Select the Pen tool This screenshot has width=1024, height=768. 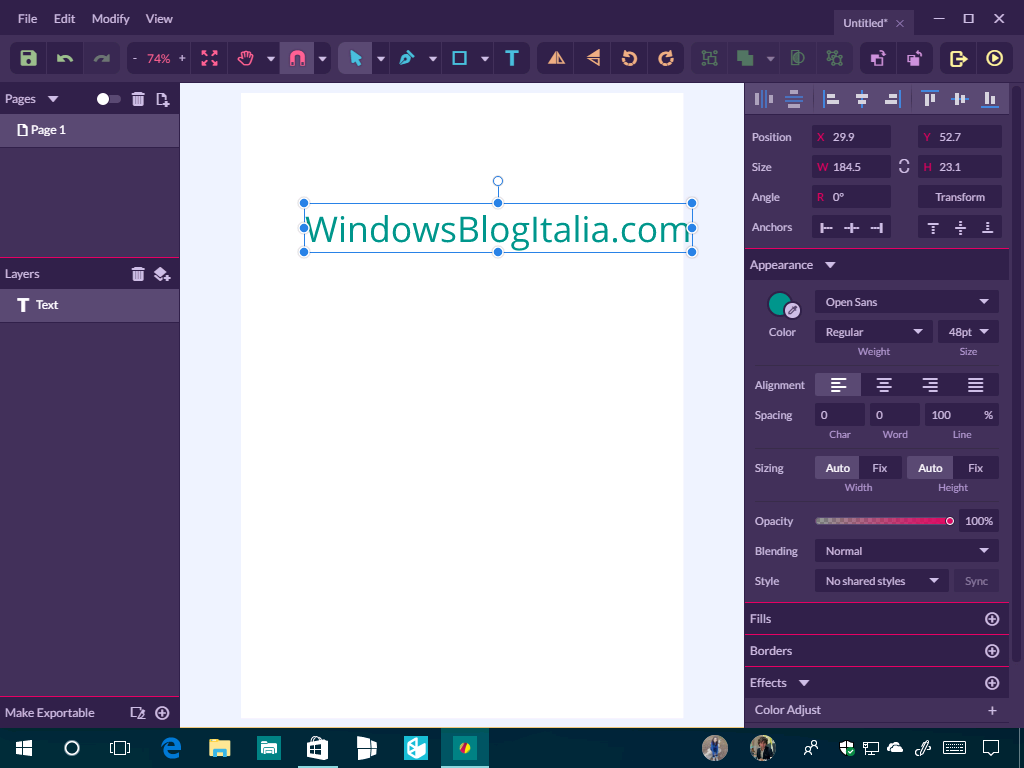407,58
